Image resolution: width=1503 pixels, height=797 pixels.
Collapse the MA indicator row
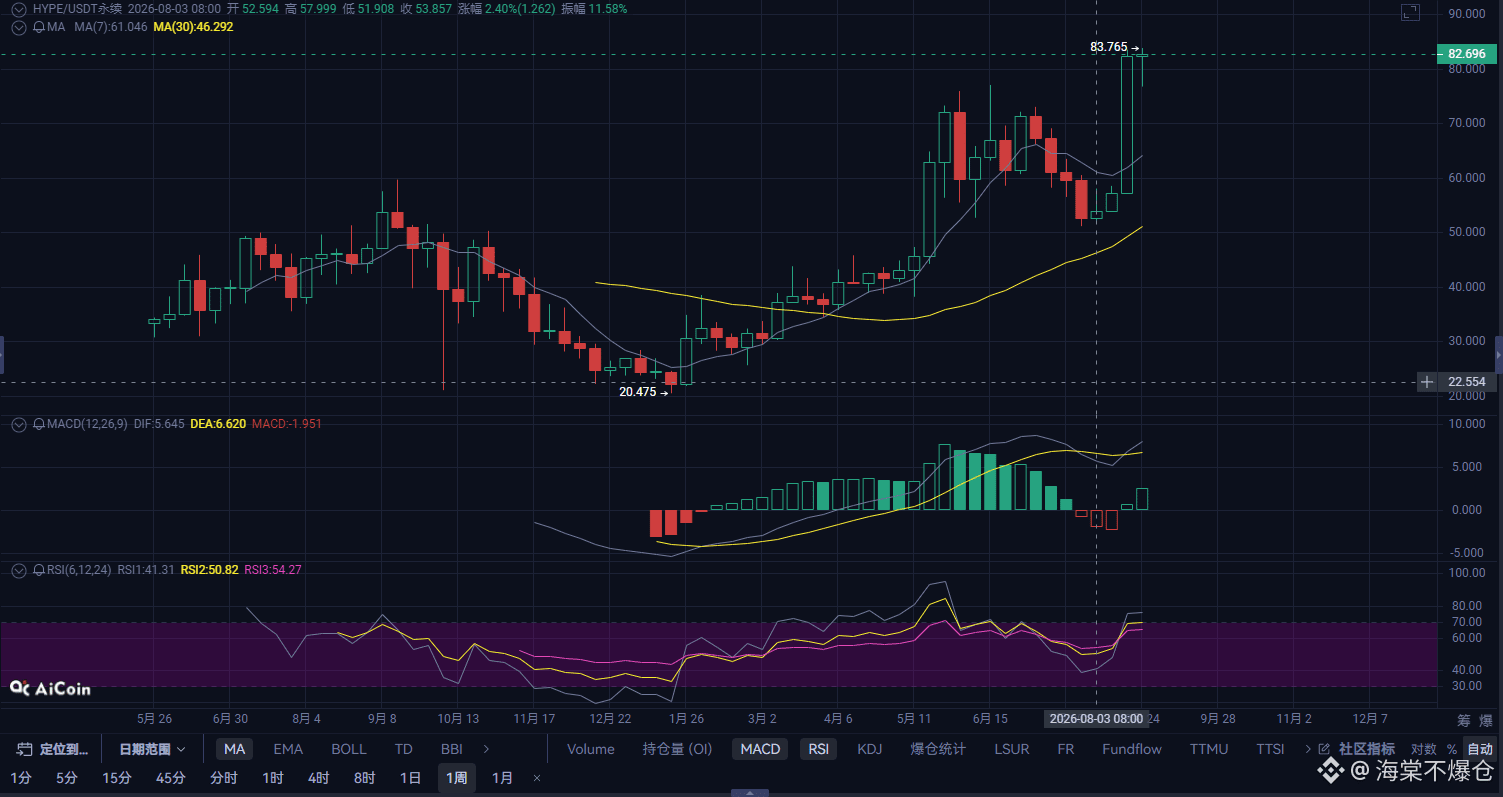pos(18,27)
